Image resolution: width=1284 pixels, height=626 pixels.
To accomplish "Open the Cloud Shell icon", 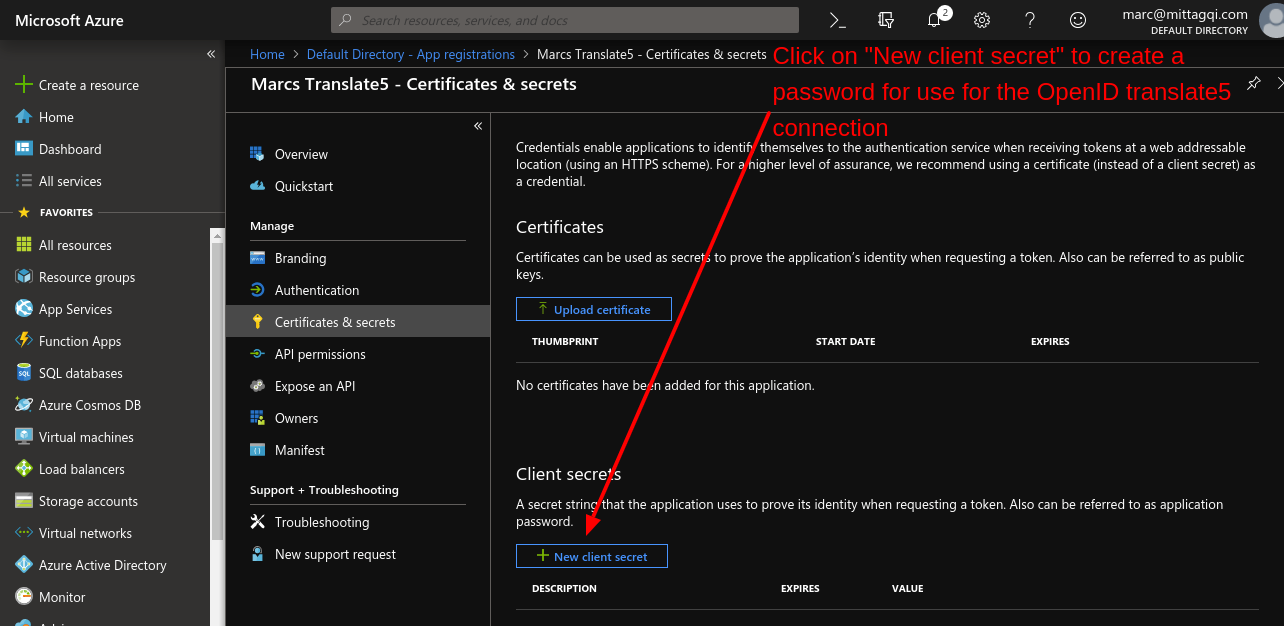I will 838,20.
